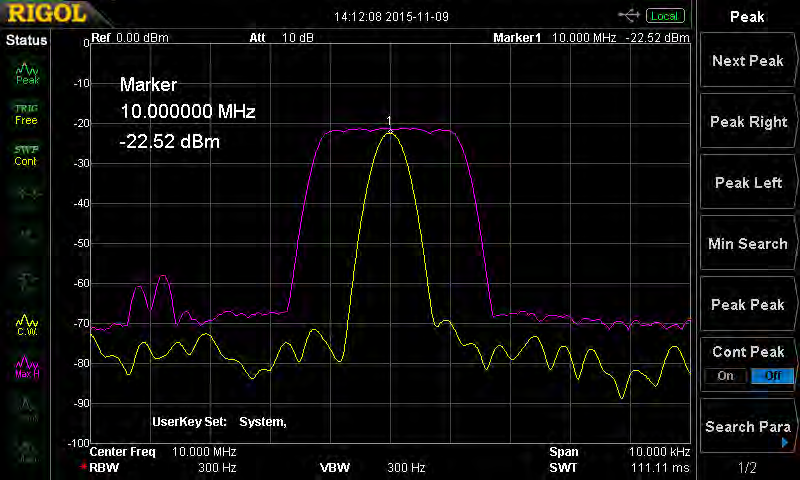This screenshot has height=480, width=800.
Task: Click the Status panel header
Action: click(26, 40)
